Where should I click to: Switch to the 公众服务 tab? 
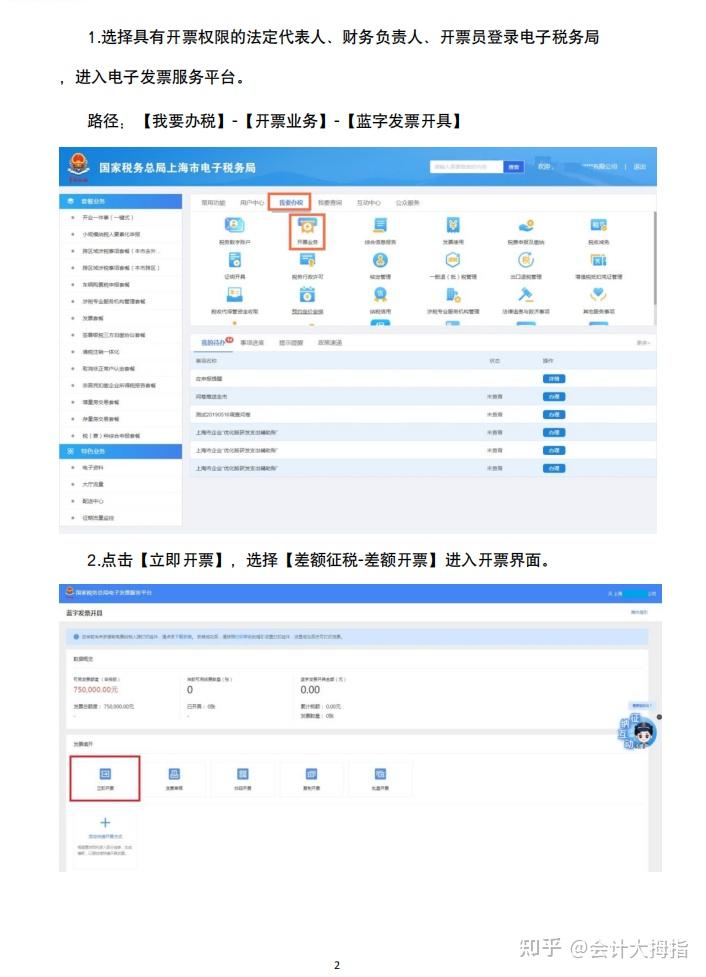click(x=408, y=203)
